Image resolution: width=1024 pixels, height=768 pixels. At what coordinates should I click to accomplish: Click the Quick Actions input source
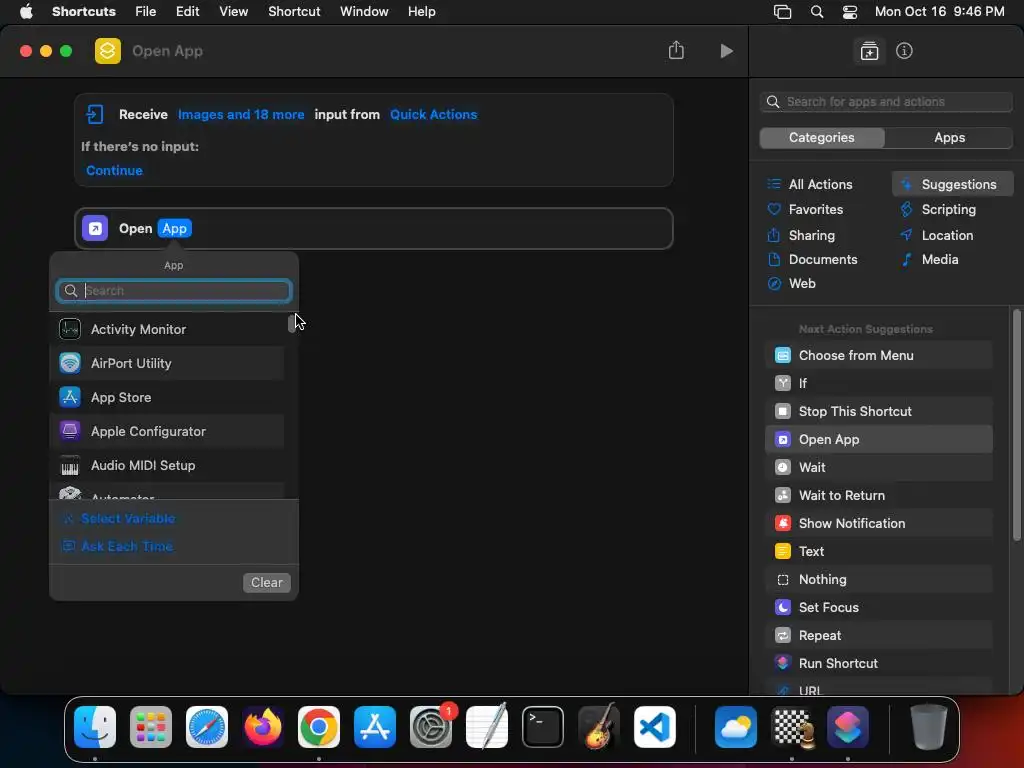coord(434,114)
